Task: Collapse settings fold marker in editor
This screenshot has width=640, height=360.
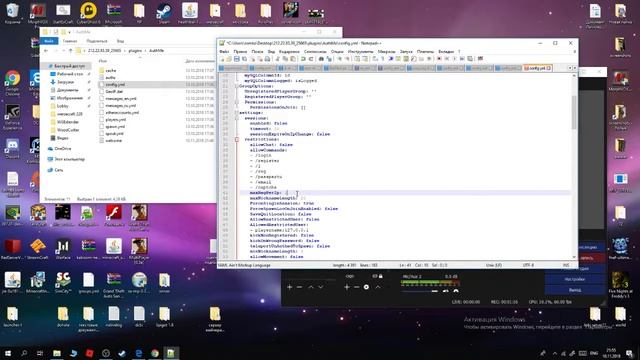Action: pyautogui.click(x=237, y=113)
